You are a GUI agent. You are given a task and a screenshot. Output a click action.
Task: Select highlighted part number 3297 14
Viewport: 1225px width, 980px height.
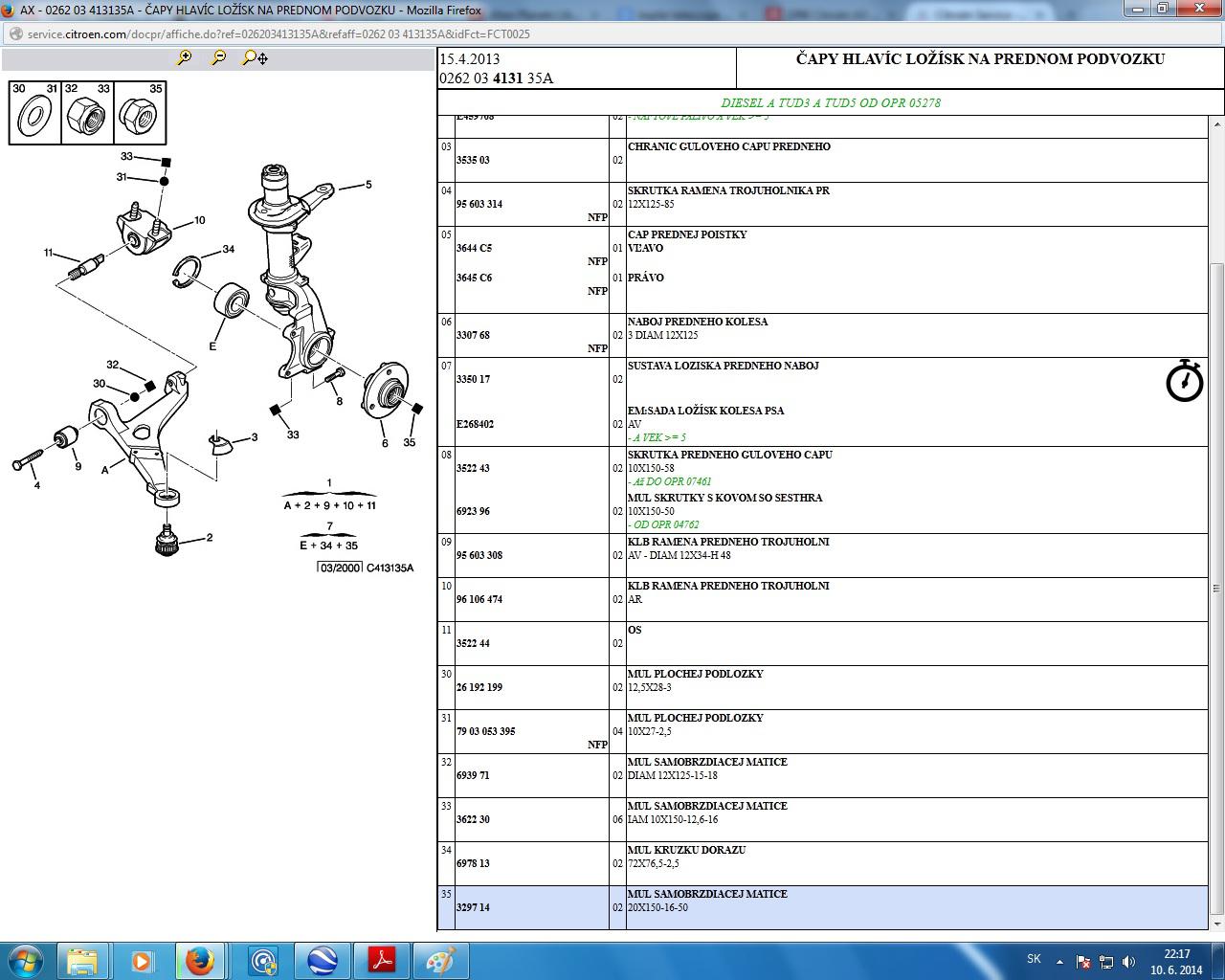473,907
